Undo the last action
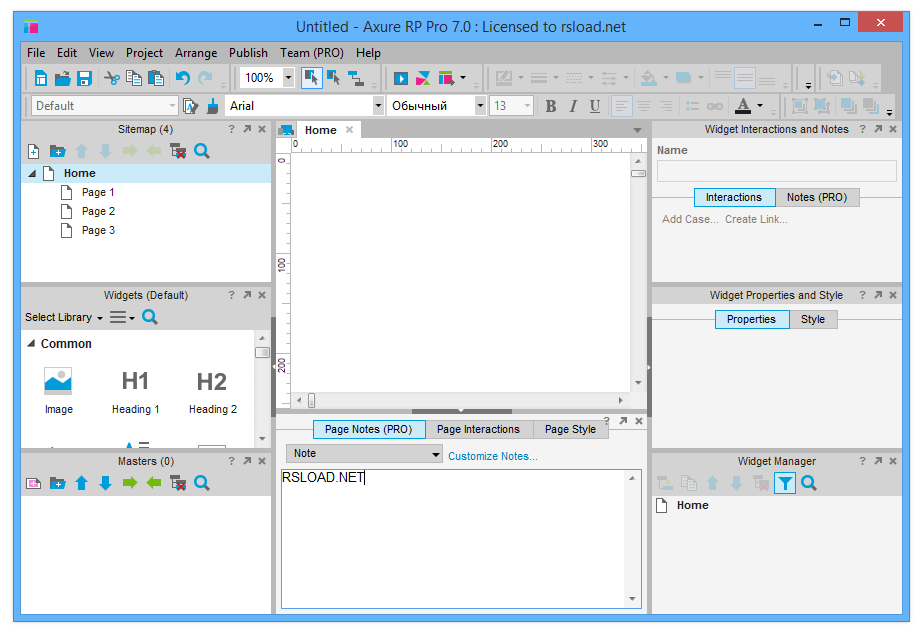The height and width of the screenshot is (638, 923). [x=182, y=78]
